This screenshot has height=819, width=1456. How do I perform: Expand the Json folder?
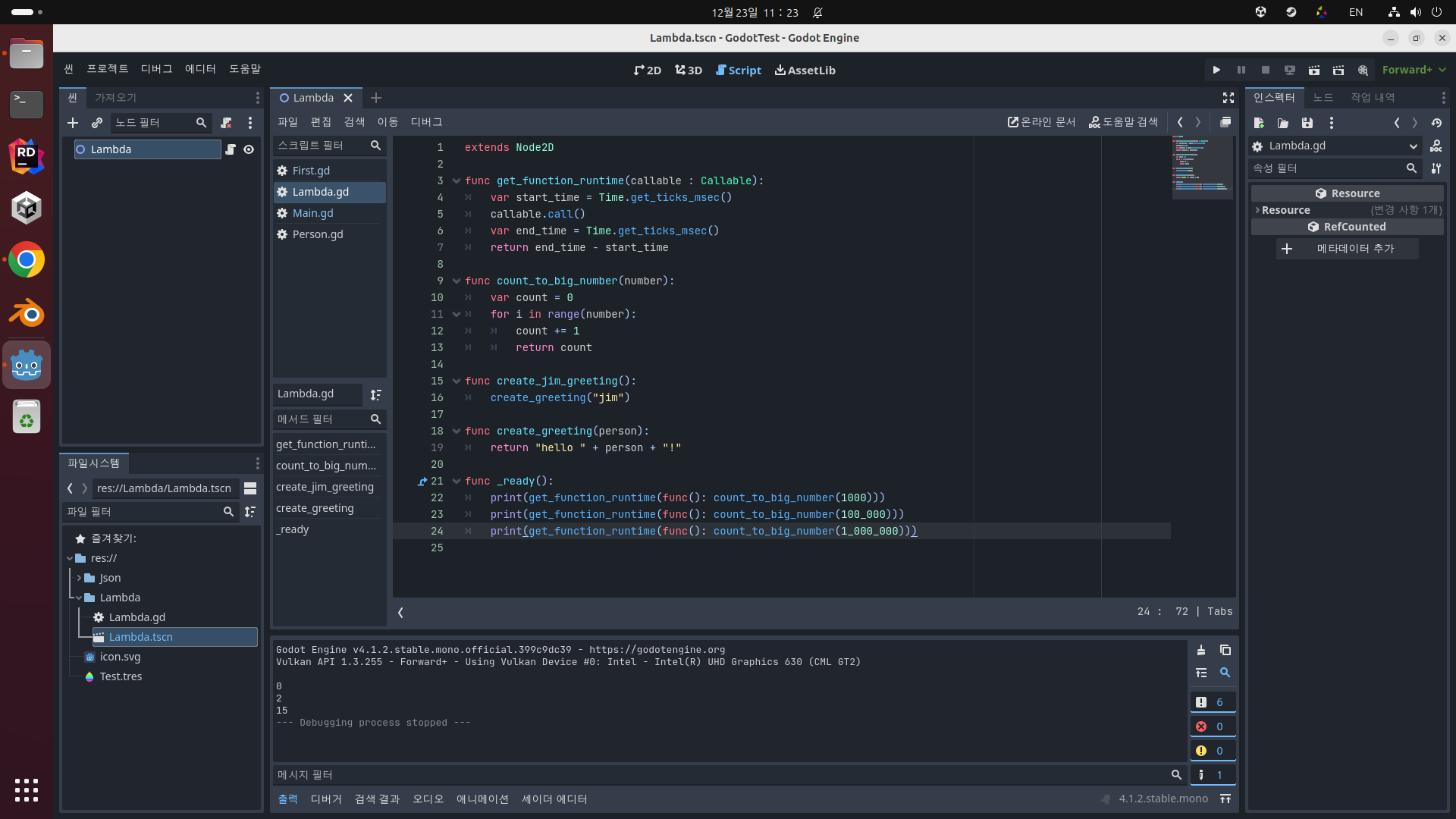(79, 578)
